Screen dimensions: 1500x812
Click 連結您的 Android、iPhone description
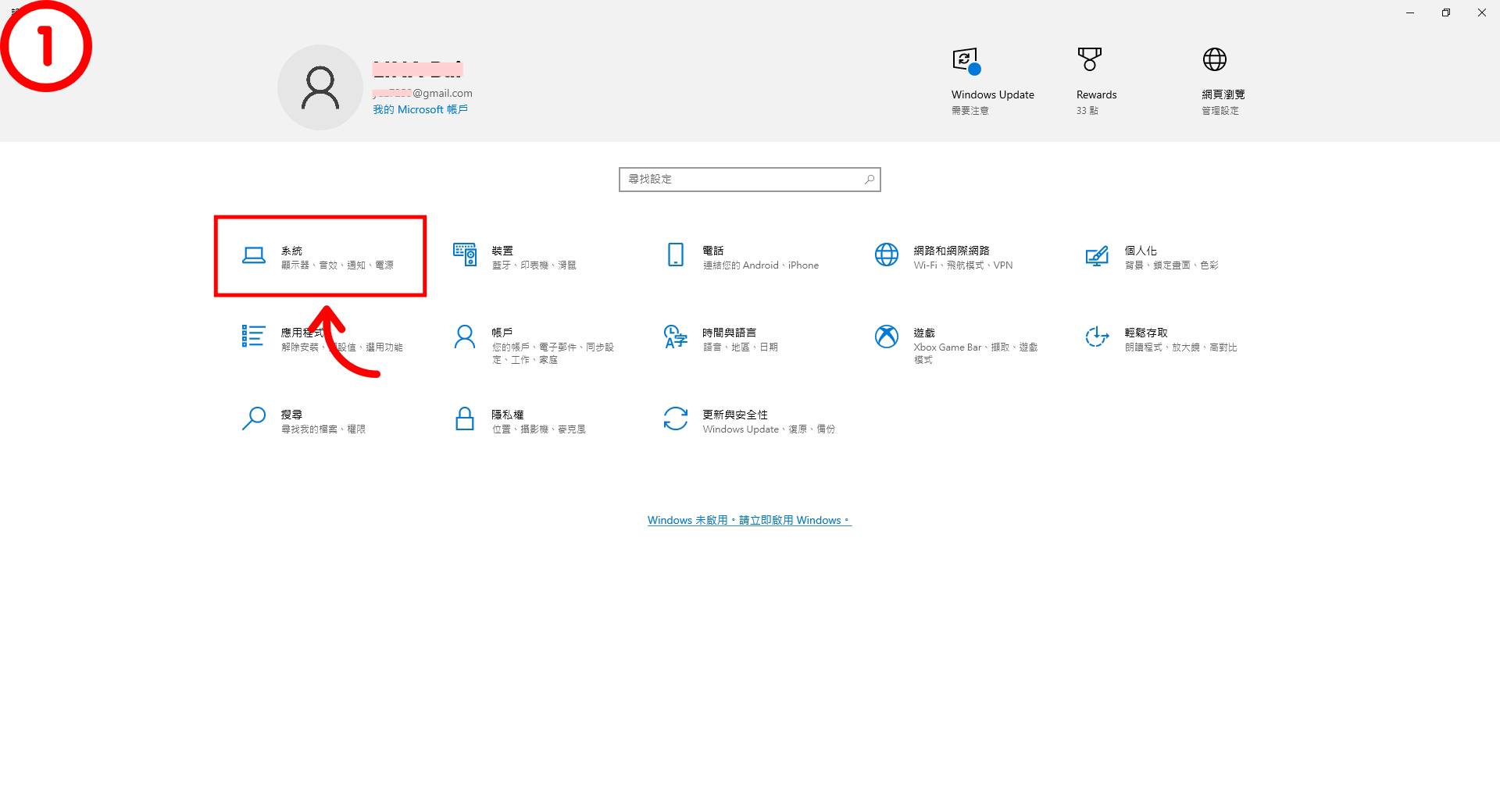[x=761, y=265]
